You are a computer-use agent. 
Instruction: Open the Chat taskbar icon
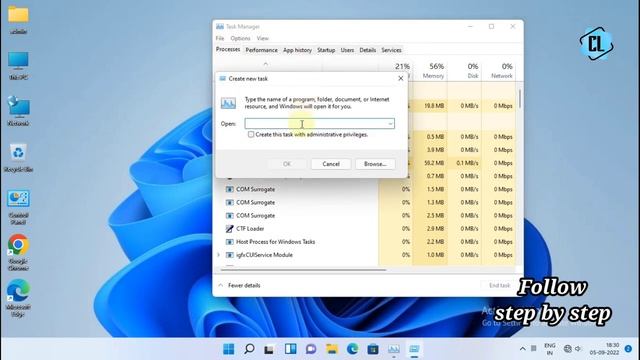pyautogui.click(x=311, y=349)
